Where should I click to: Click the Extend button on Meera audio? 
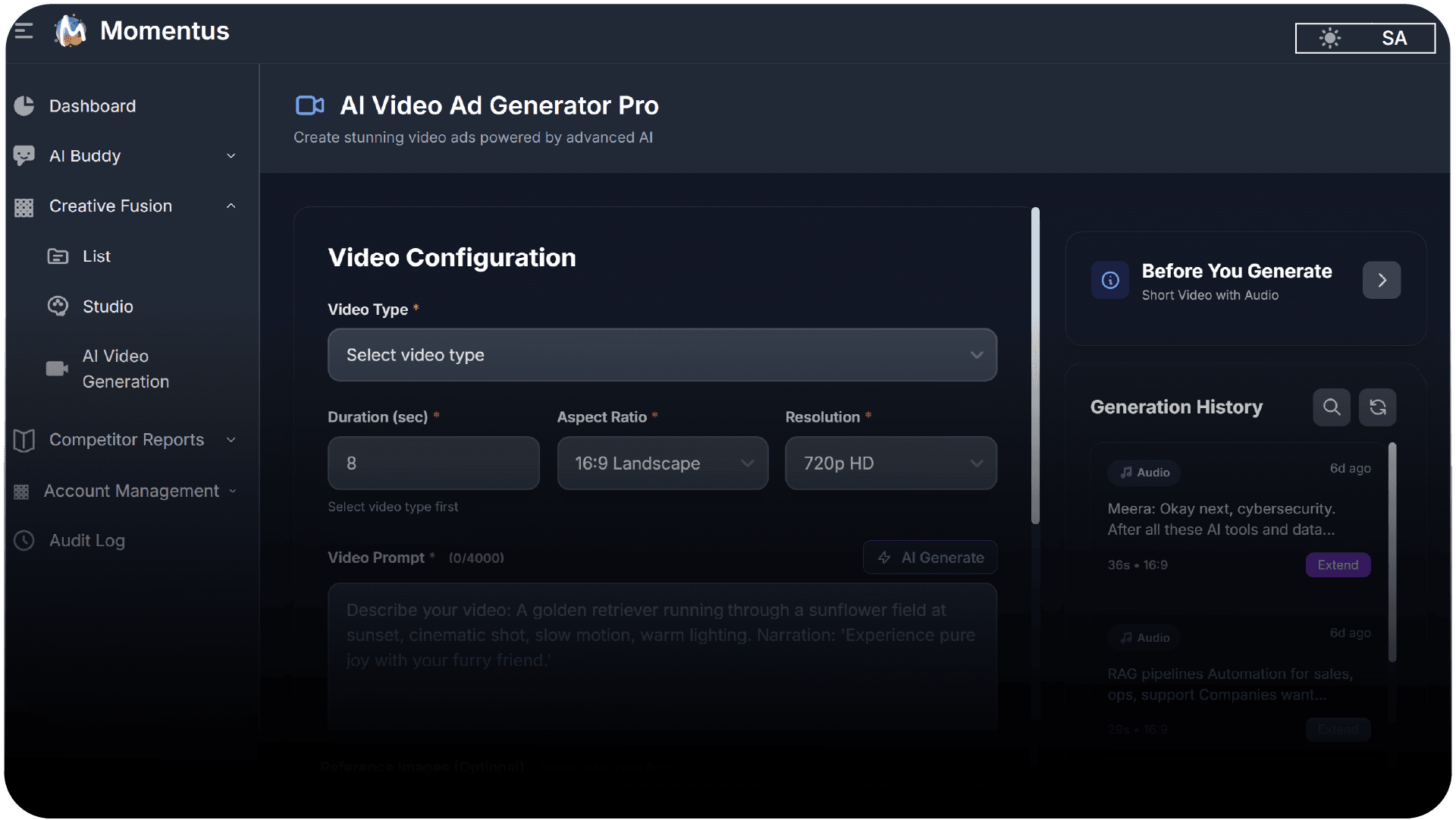tap(1338, 565)
